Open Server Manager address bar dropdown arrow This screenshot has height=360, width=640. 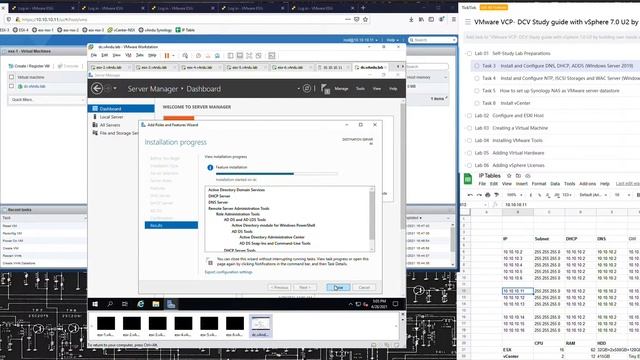click(x=298, y=88)
